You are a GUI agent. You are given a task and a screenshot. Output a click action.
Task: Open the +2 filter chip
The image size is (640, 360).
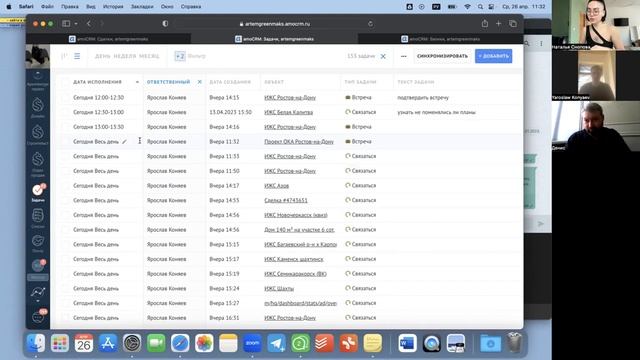[x=180, y=56]
